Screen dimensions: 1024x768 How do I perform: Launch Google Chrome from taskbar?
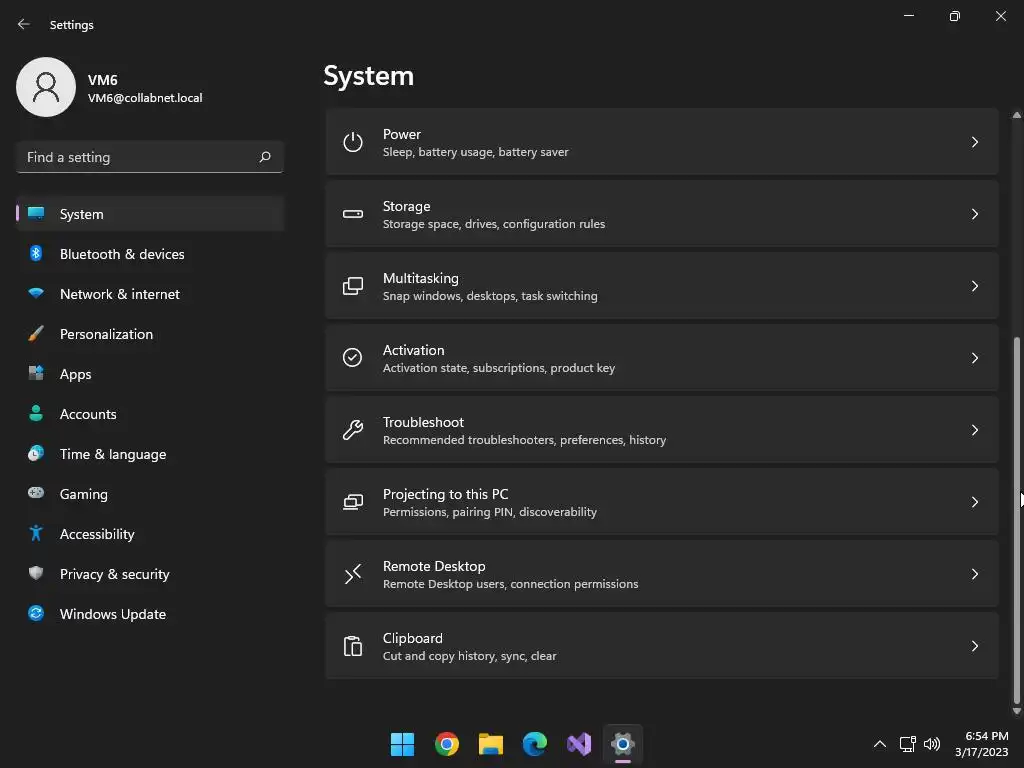click(447, 744)
